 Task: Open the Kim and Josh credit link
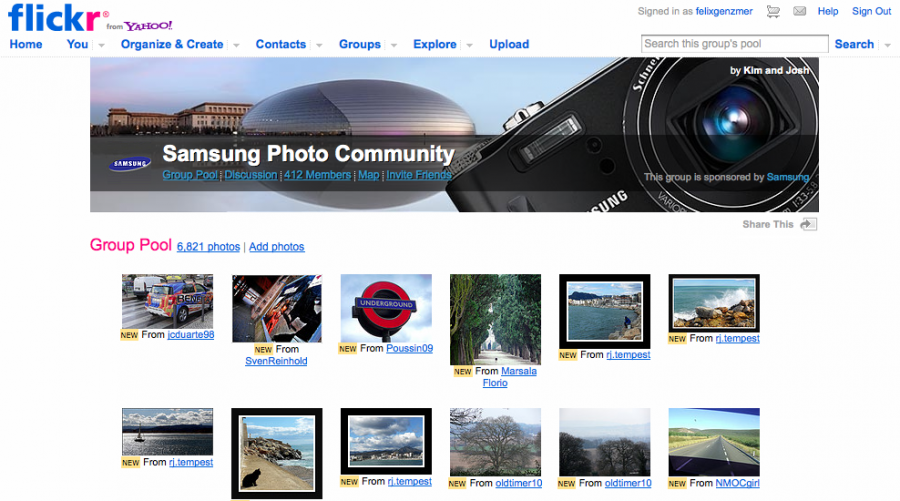point(776,71)
